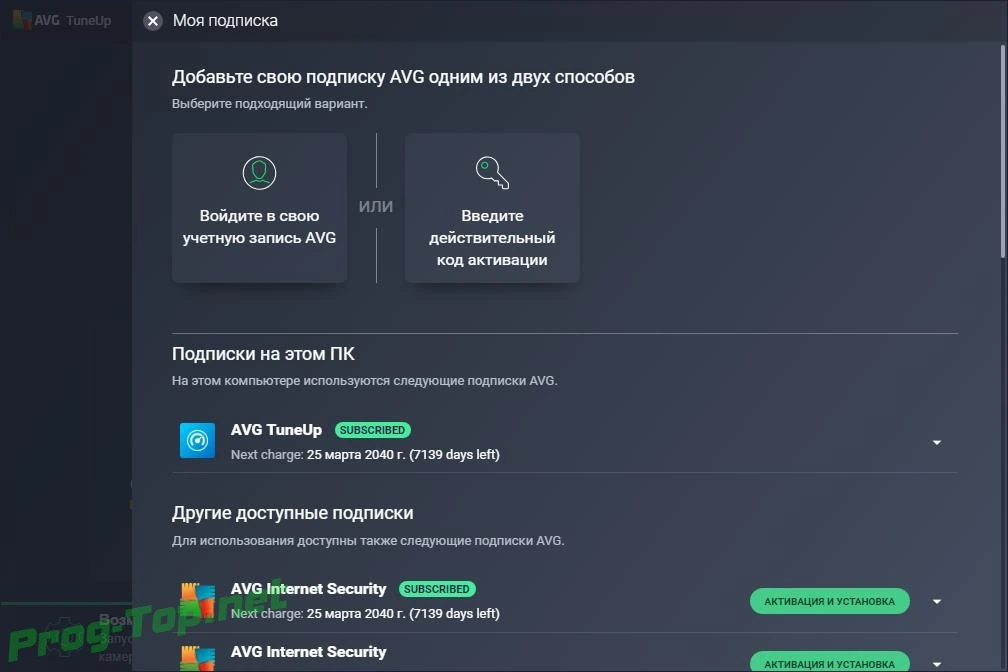The image size is (1008, 672).
Task: Click the Моя подписка title text
Action: (225, 21)
